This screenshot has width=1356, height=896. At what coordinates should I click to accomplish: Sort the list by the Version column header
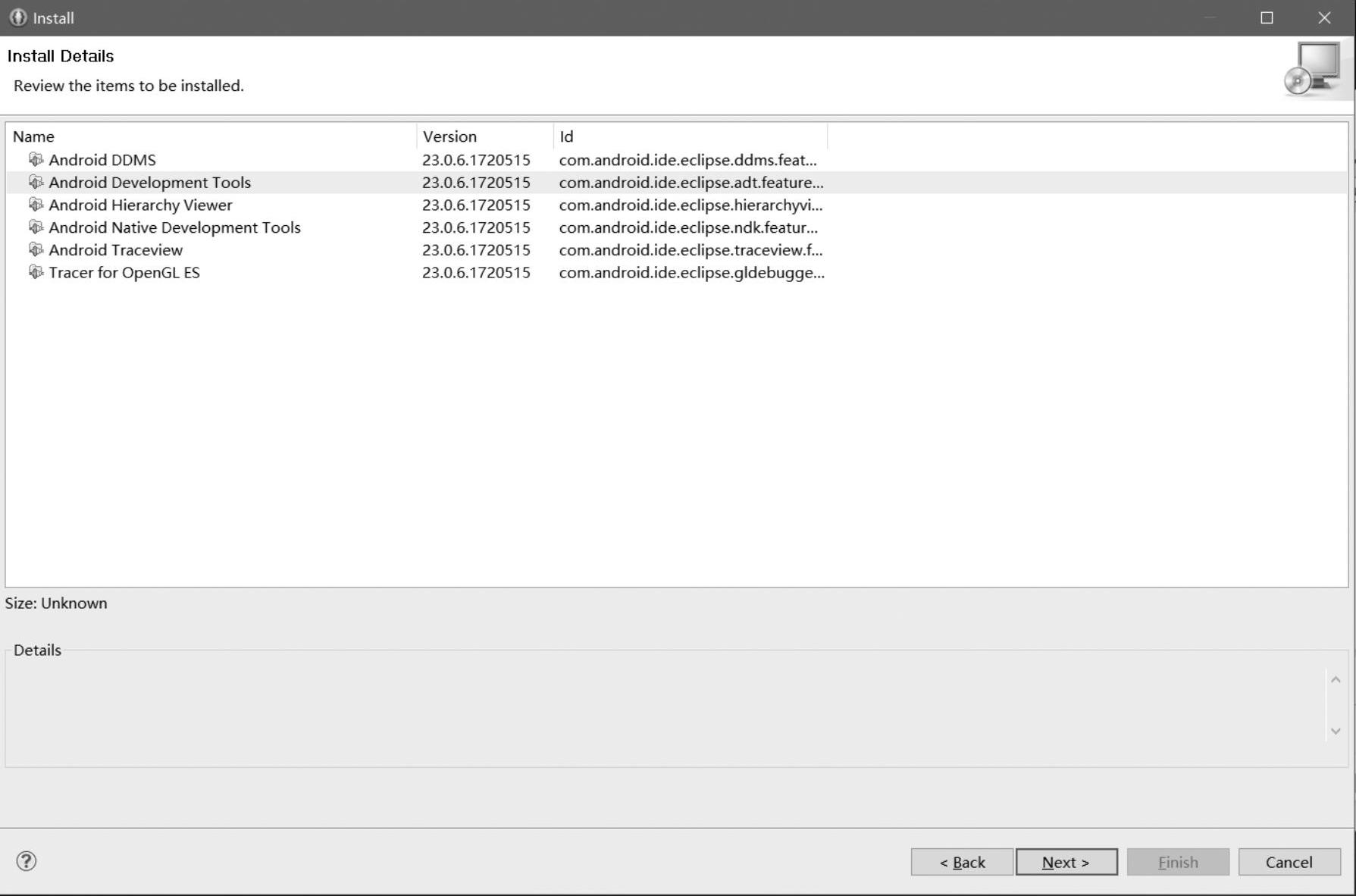pyautogui.click(x=485, y=136)
